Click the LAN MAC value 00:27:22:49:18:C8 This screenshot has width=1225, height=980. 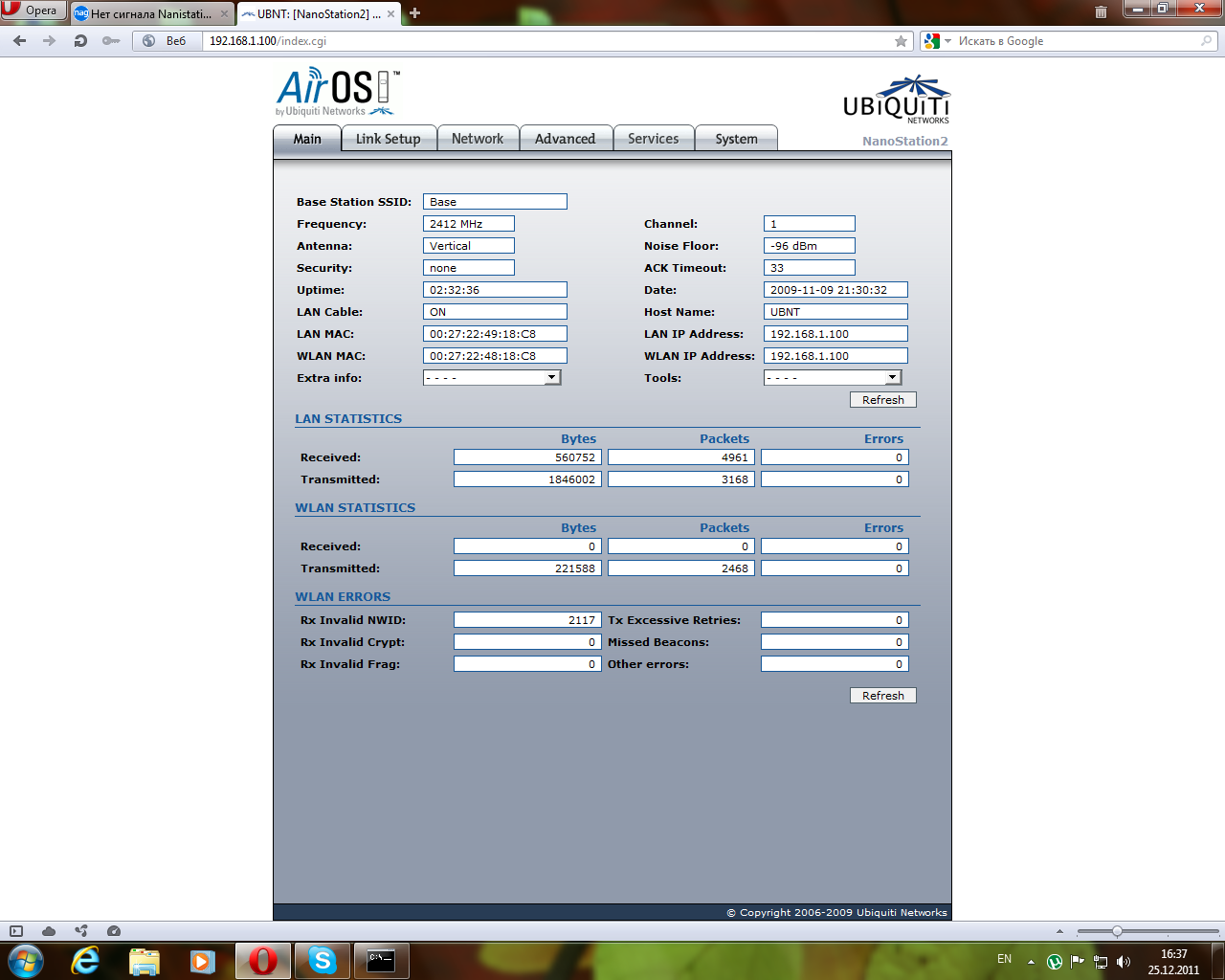point(495,334)
